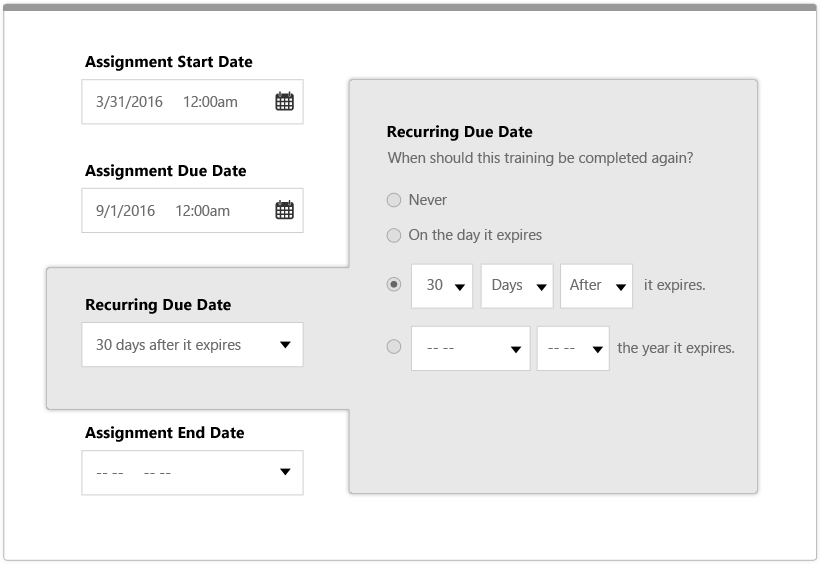
Task: Choose 'On the day it expires' radio button
Action: pos(394,235)
